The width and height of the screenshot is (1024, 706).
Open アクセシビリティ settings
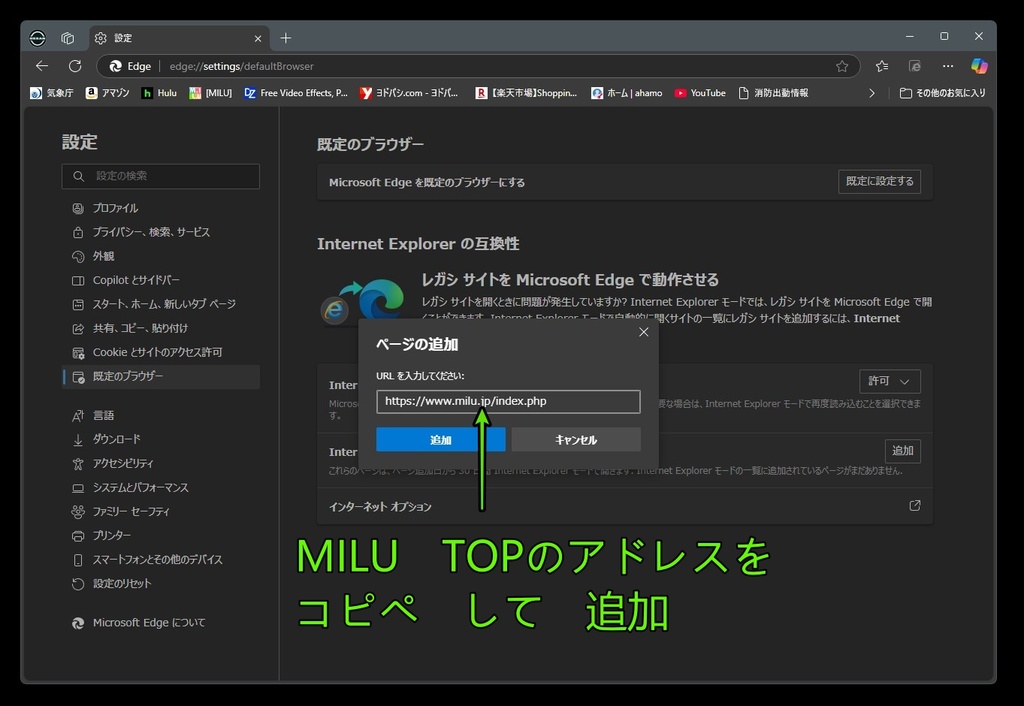coord(161,464)
